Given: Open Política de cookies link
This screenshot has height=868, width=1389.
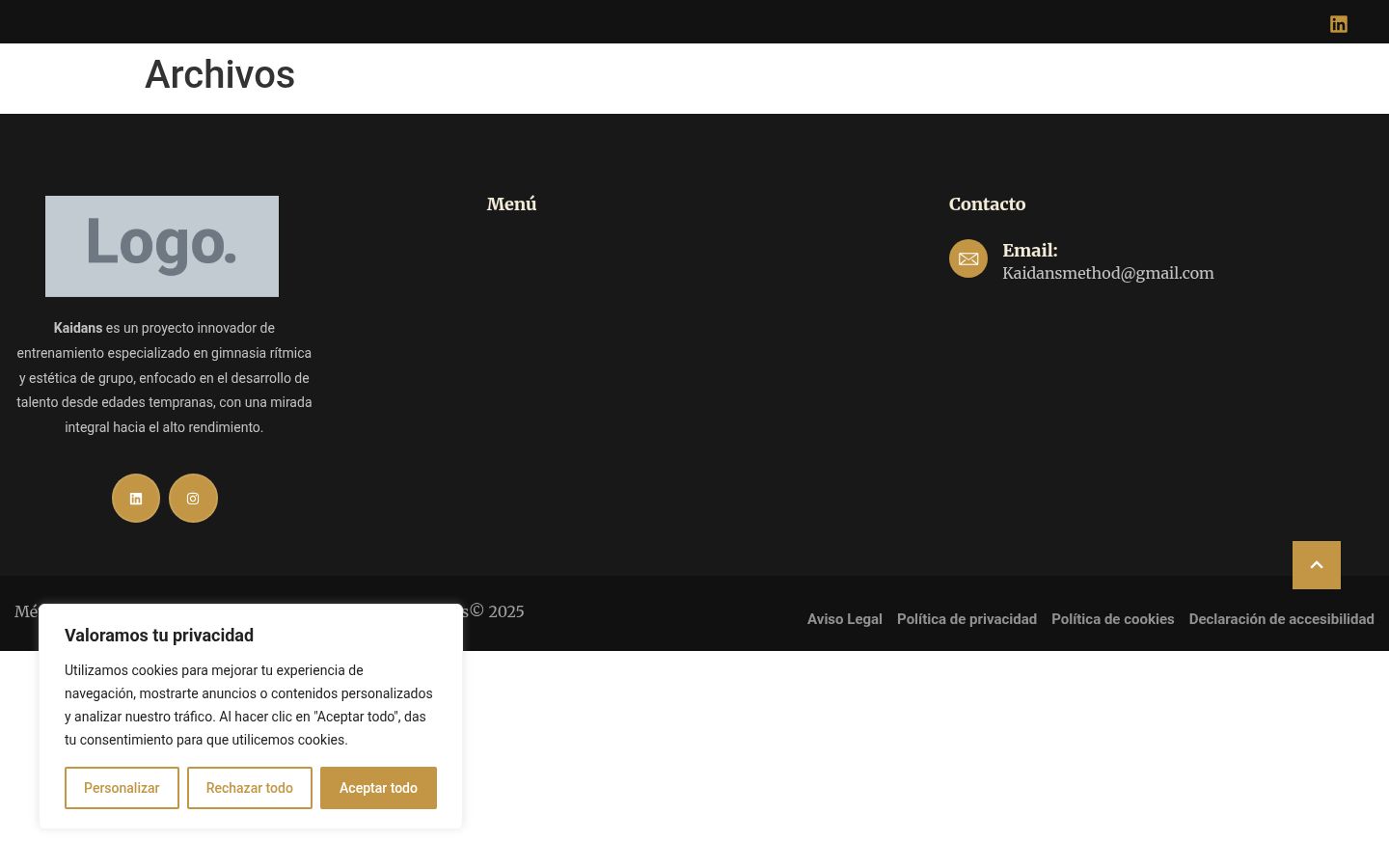Looking at the screenshot, I should click(x=1113, y=619).
